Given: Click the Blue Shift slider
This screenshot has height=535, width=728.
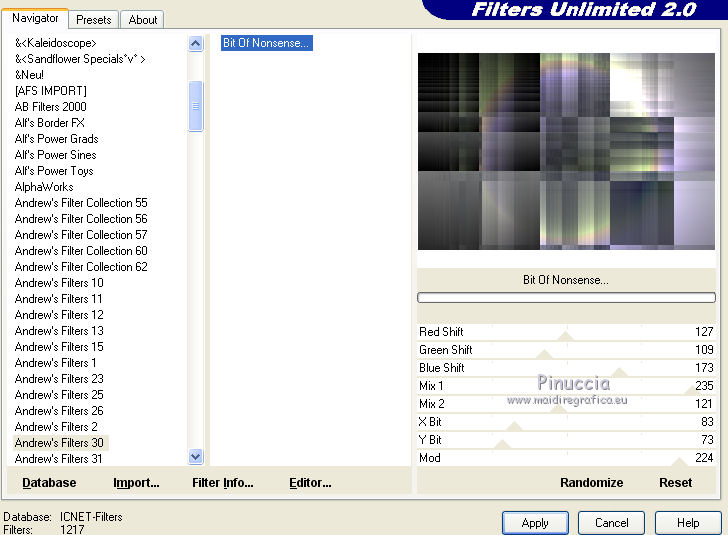Looking at the screenshot, I should click(566, 368).
